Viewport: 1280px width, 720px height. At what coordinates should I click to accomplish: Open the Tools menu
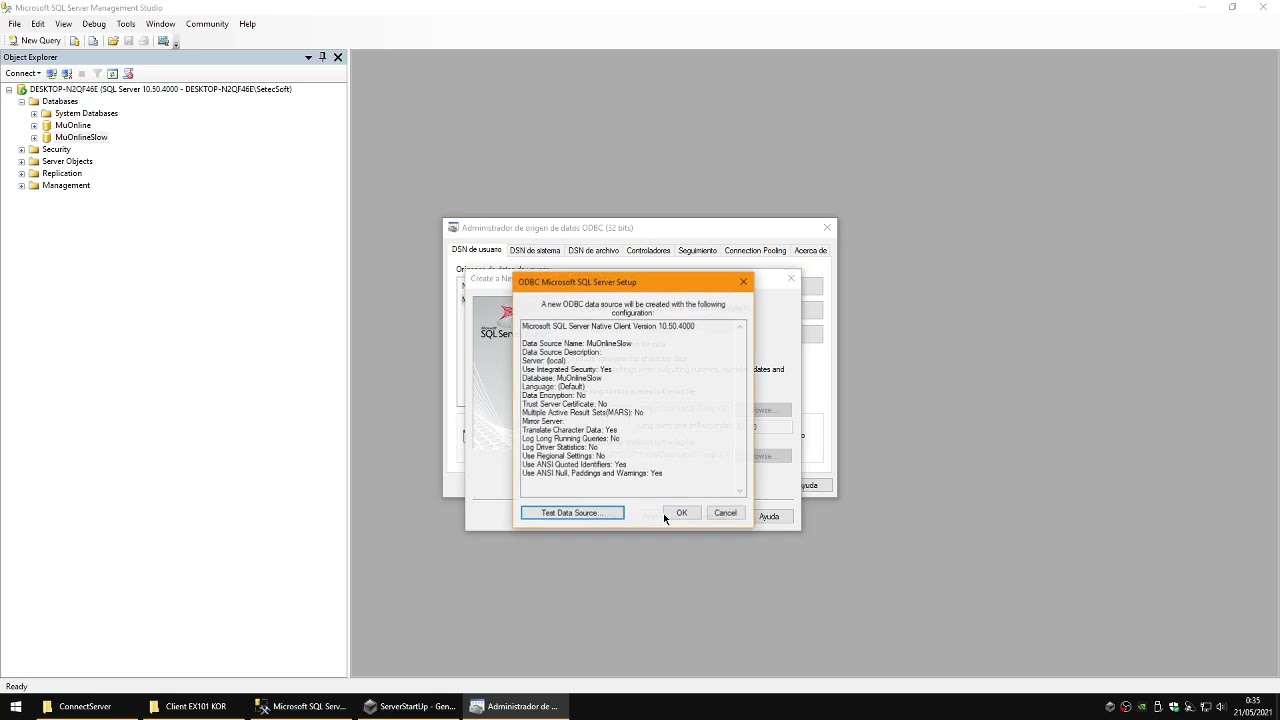126,24
